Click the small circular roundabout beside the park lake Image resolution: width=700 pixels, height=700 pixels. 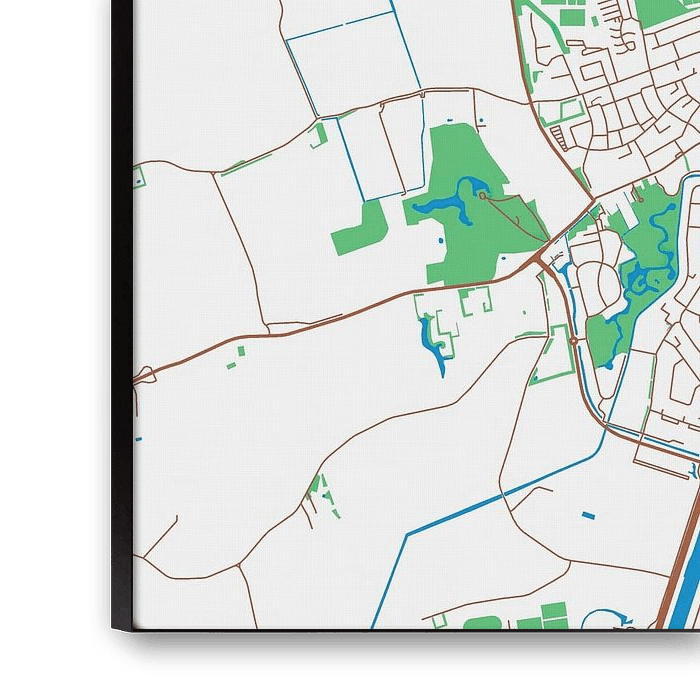pos(482,196)
